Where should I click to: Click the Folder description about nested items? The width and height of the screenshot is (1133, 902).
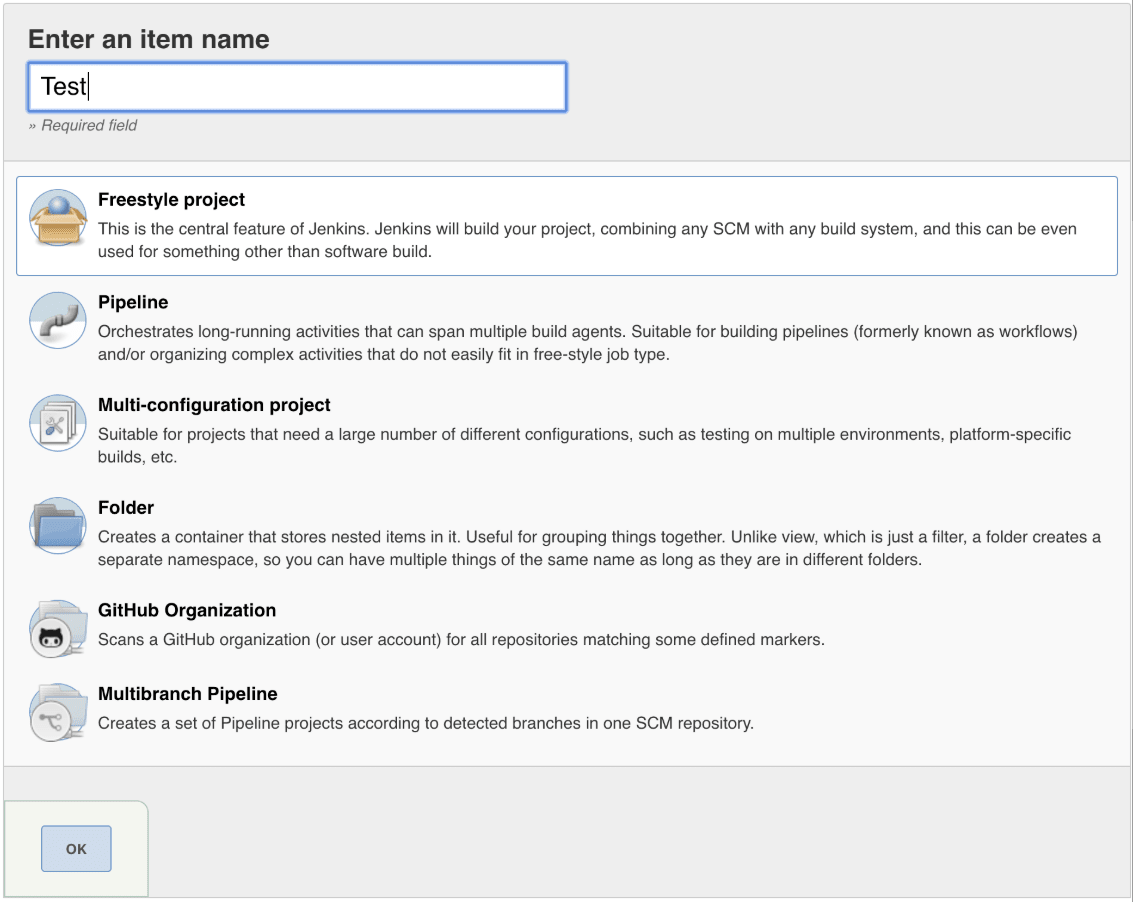(x=599, y=548)
